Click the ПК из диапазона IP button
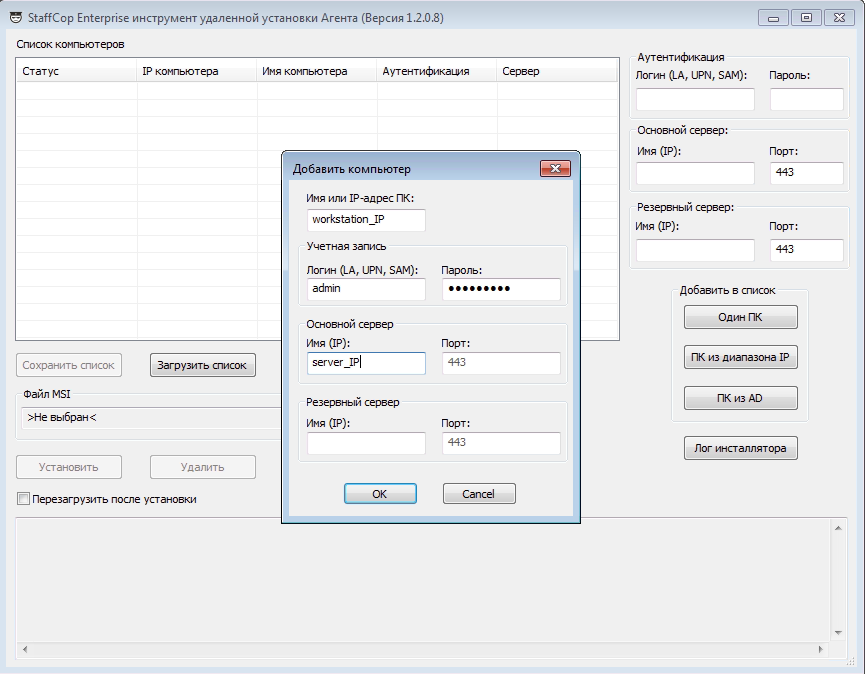This screenshot has width=865, height=674. coord(740,358)
